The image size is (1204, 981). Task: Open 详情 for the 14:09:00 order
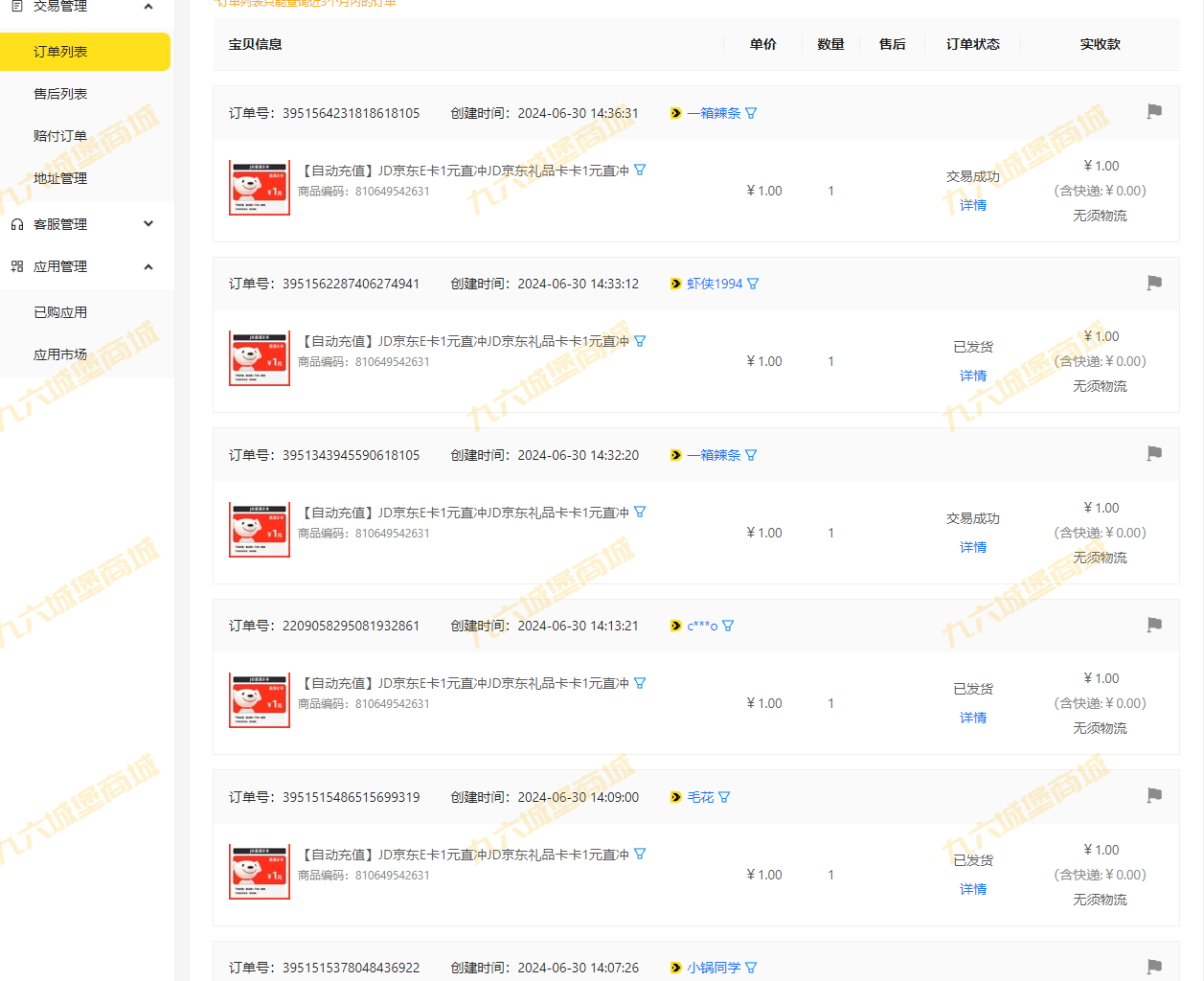973,889
